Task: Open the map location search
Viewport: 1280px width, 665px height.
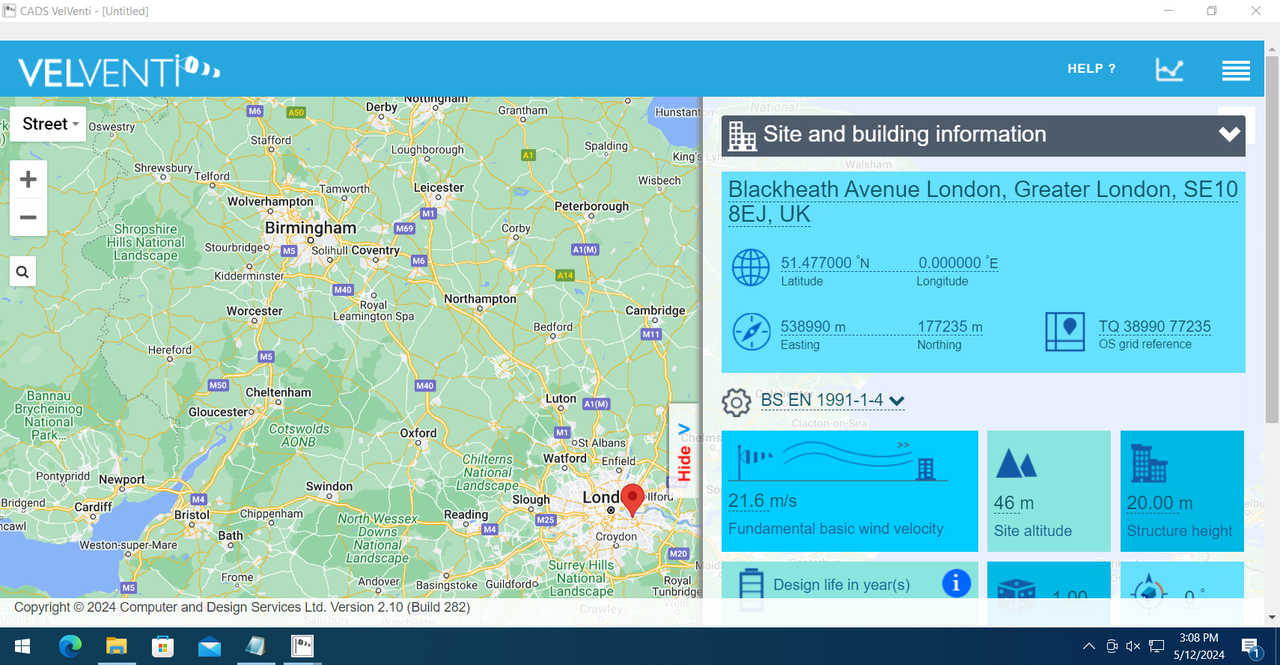Action: coord(23,271)
